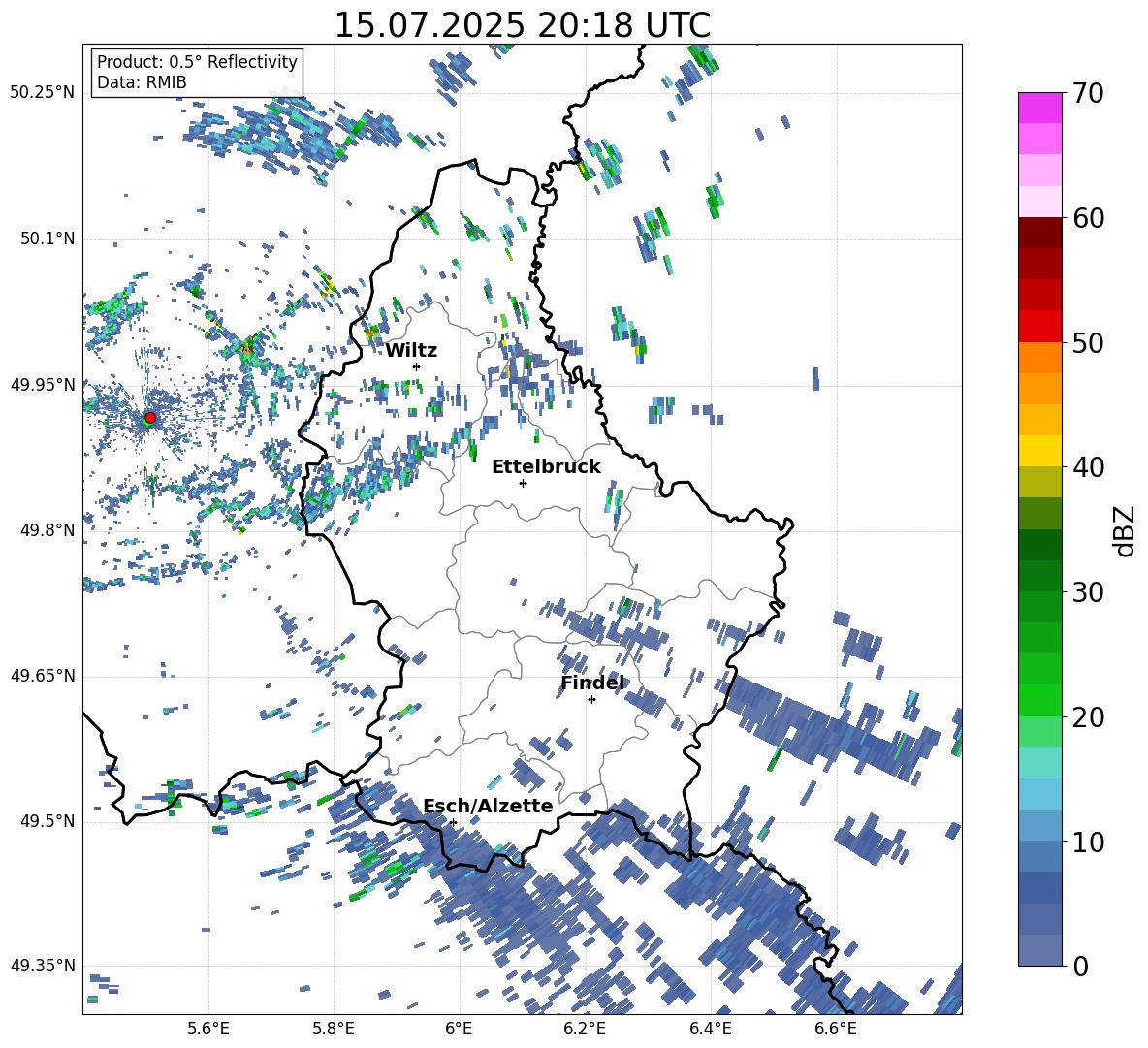This screenshot has width=1148, height=1048.
Task: Click the 49.65°N latitude label
Action: point(43,676)
